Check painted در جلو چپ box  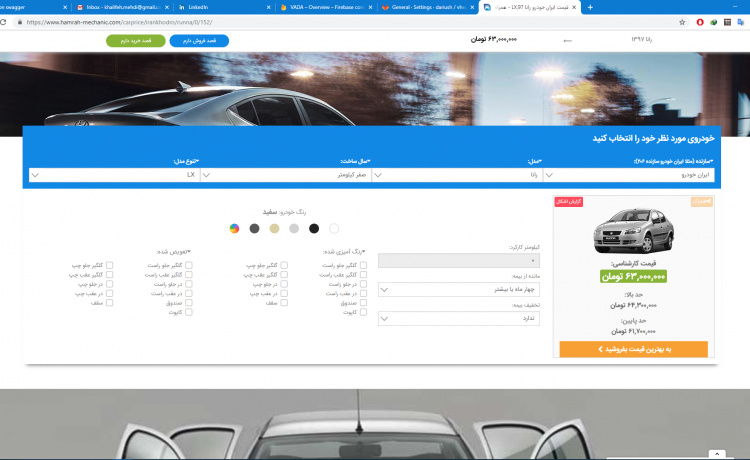[x=284, y=284]
